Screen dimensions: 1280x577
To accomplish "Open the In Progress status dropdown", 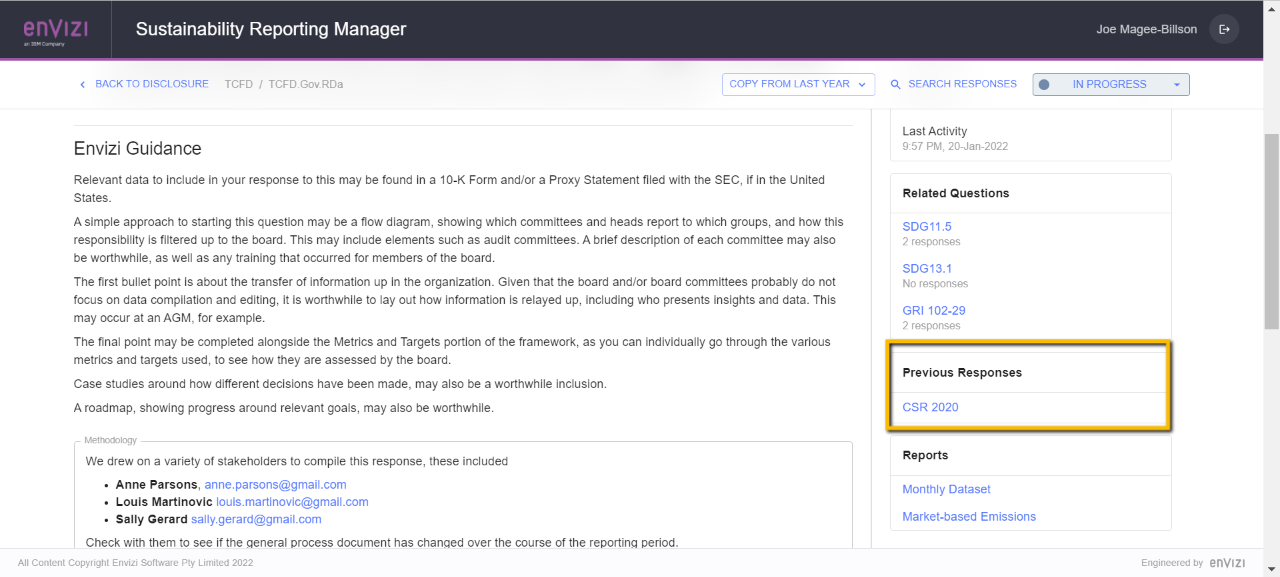I will (x=1111, y=85).
